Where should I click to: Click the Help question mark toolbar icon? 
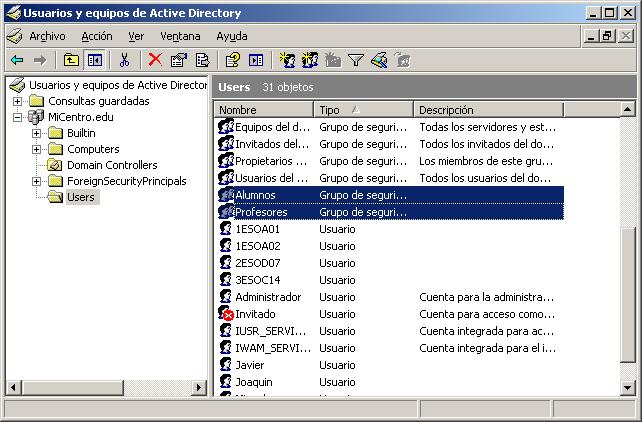(232, 60)
